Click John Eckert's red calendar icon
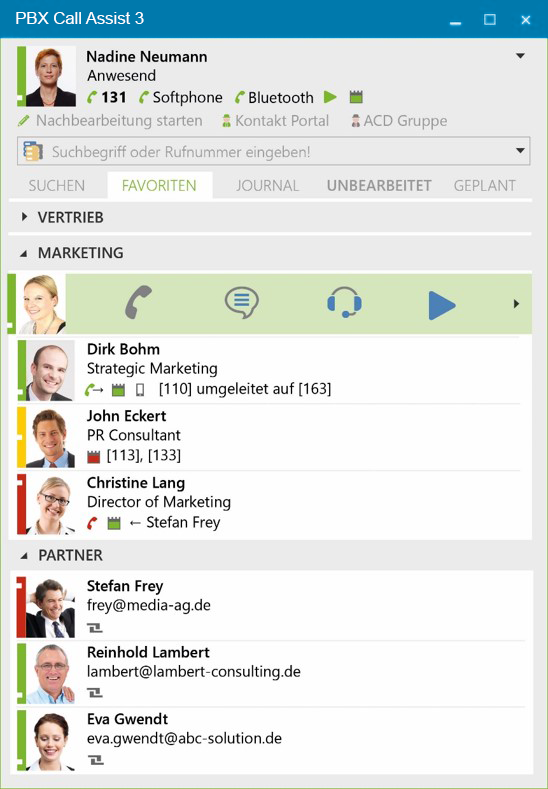Viewport: 548px width, 789px height. (x=94, y=456)
